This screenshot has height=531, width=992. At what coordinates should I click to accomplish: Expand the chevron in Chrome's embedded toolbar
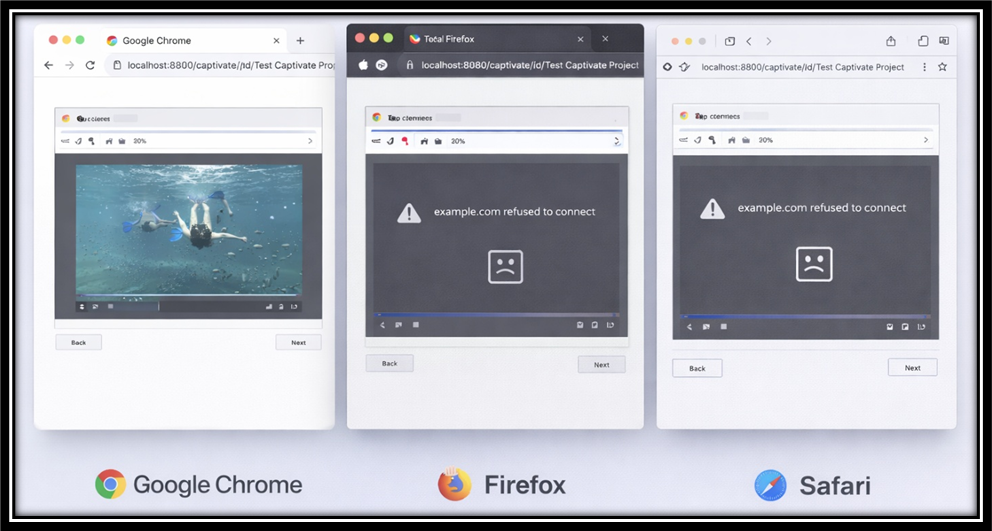click(x=310, y=141)
